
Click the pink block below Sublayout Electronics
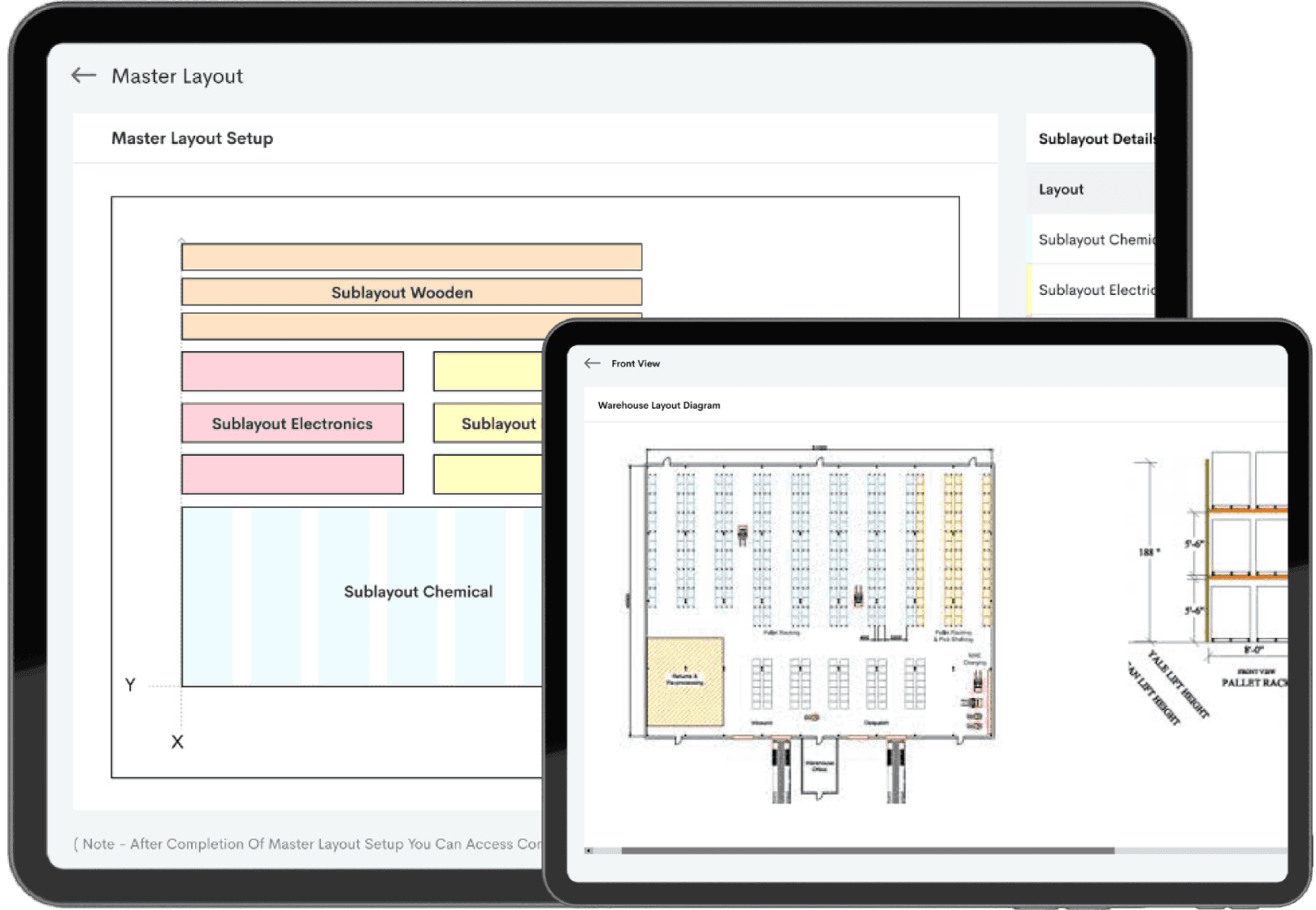(x=293, y=474)
